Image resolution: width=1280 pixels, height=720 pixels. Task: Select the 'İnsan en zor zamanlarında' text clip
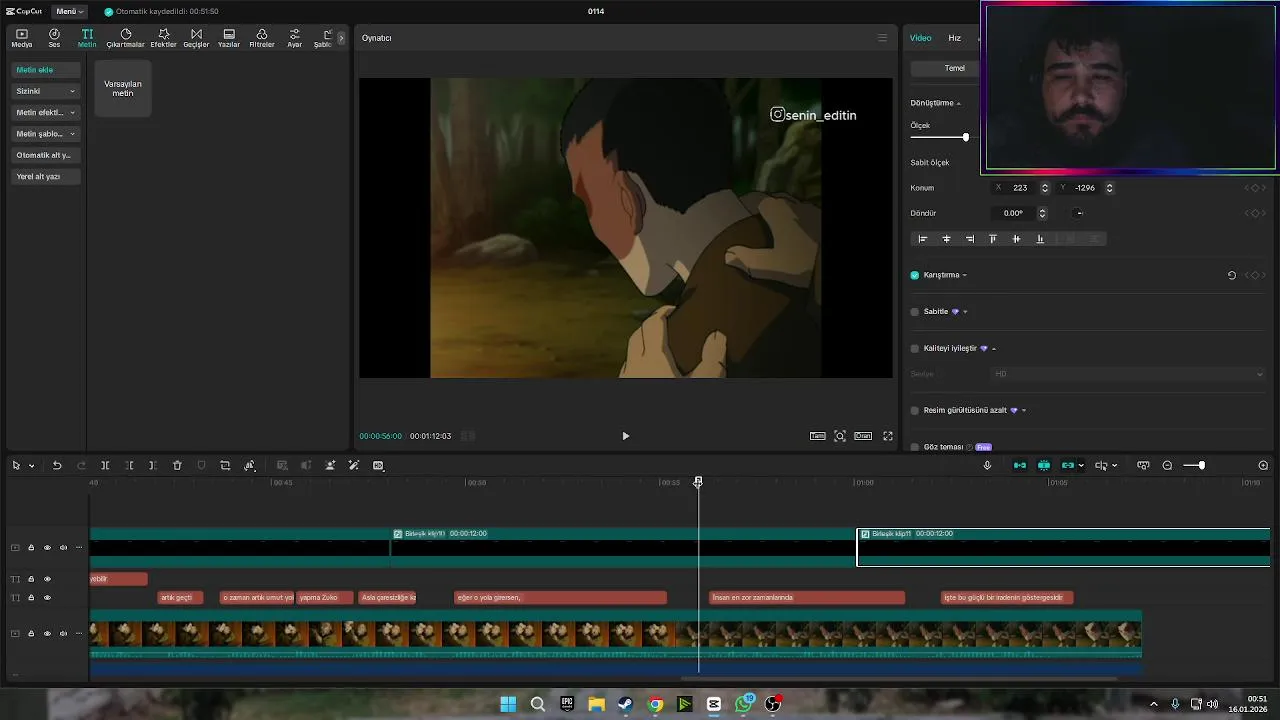coord(807,598)
